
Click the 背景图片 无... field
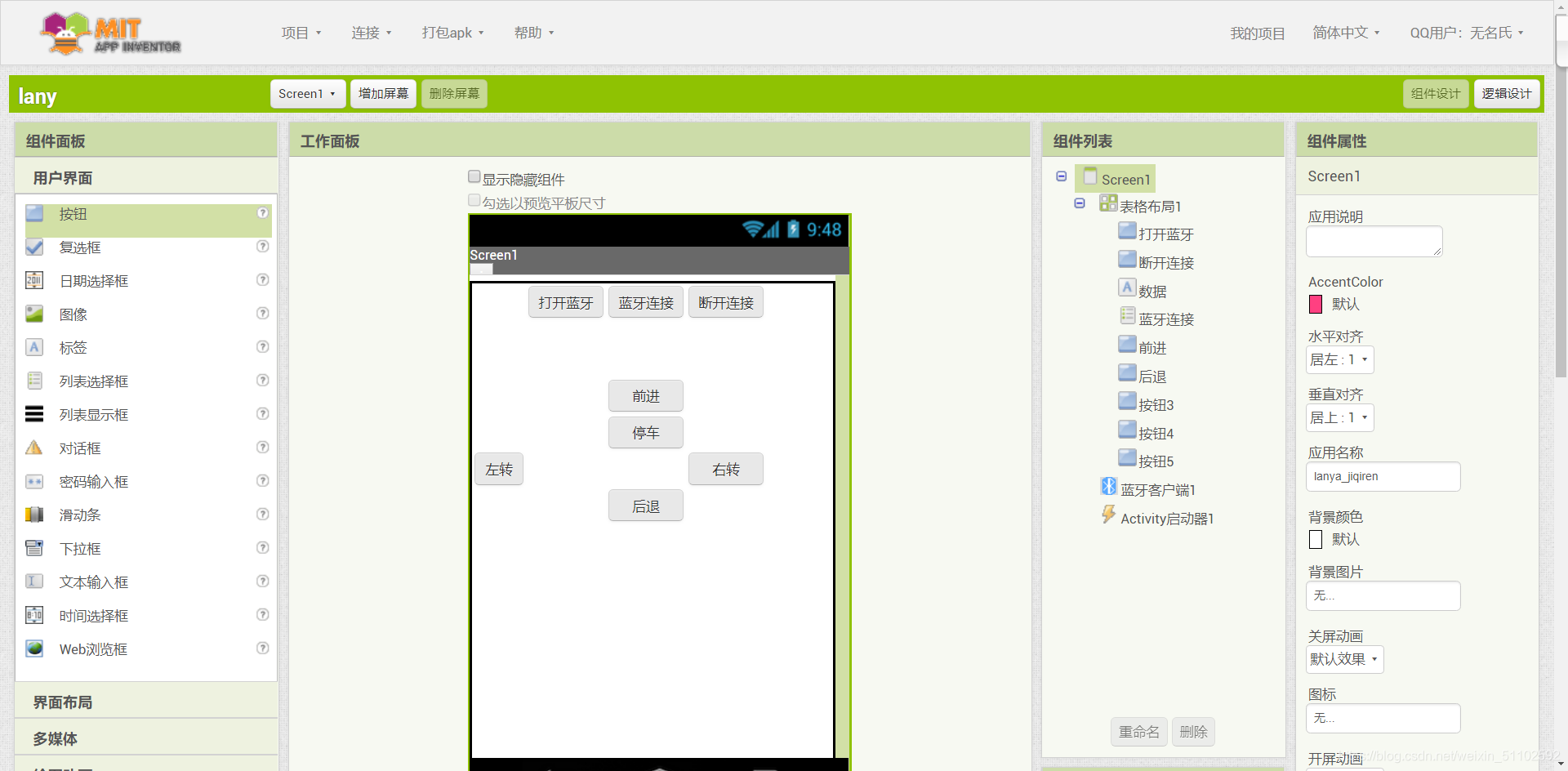1383,595
